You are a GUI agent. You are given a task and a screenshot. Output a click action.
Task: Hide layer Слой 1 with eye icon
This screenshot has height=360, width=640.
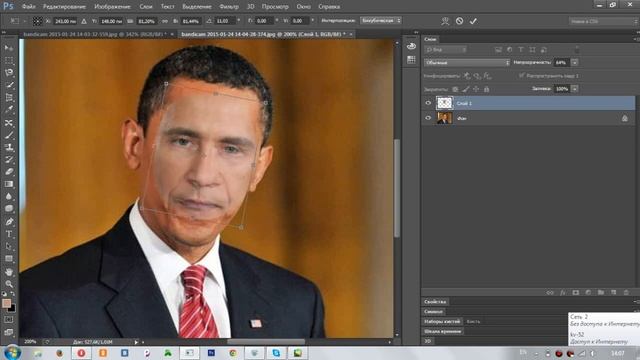[428, 103]
